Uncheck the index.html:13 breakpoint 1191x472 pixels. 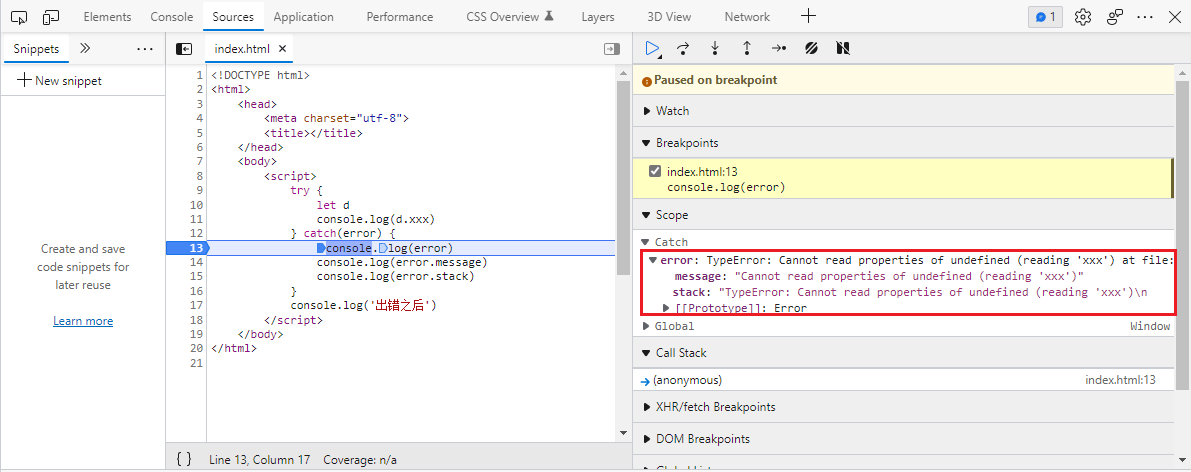click(655, 171)
